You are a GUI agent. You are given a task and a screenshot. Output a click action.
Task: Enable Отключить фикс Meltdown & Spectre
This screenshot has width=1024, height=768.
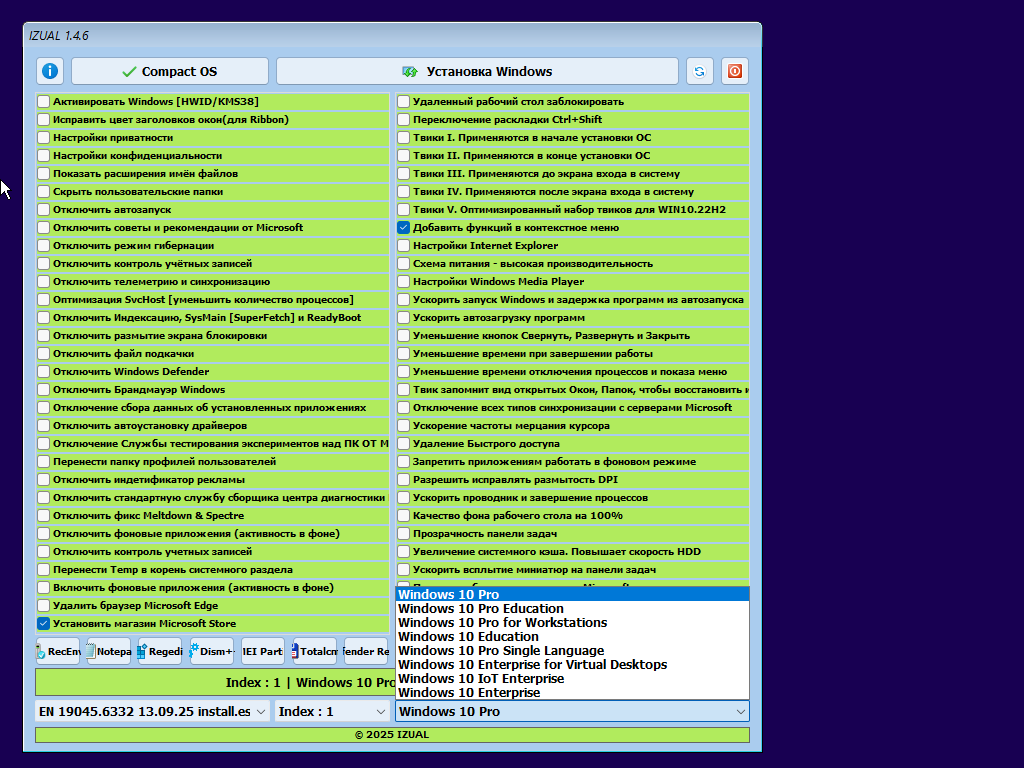point(44,515)
